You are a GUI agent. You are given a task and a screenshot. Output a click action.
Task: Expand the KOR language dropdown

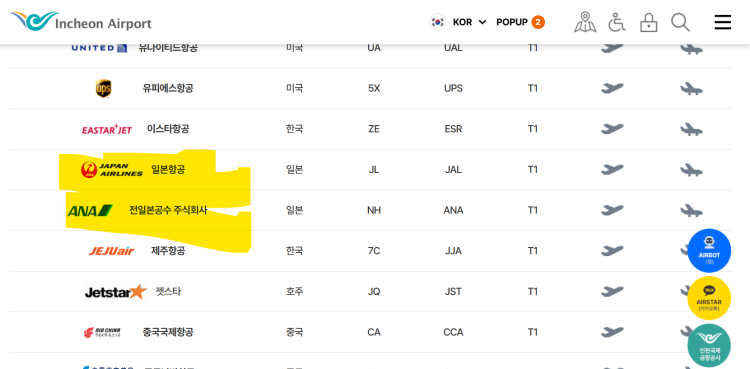pyautogui.click(x=469, y=22)
